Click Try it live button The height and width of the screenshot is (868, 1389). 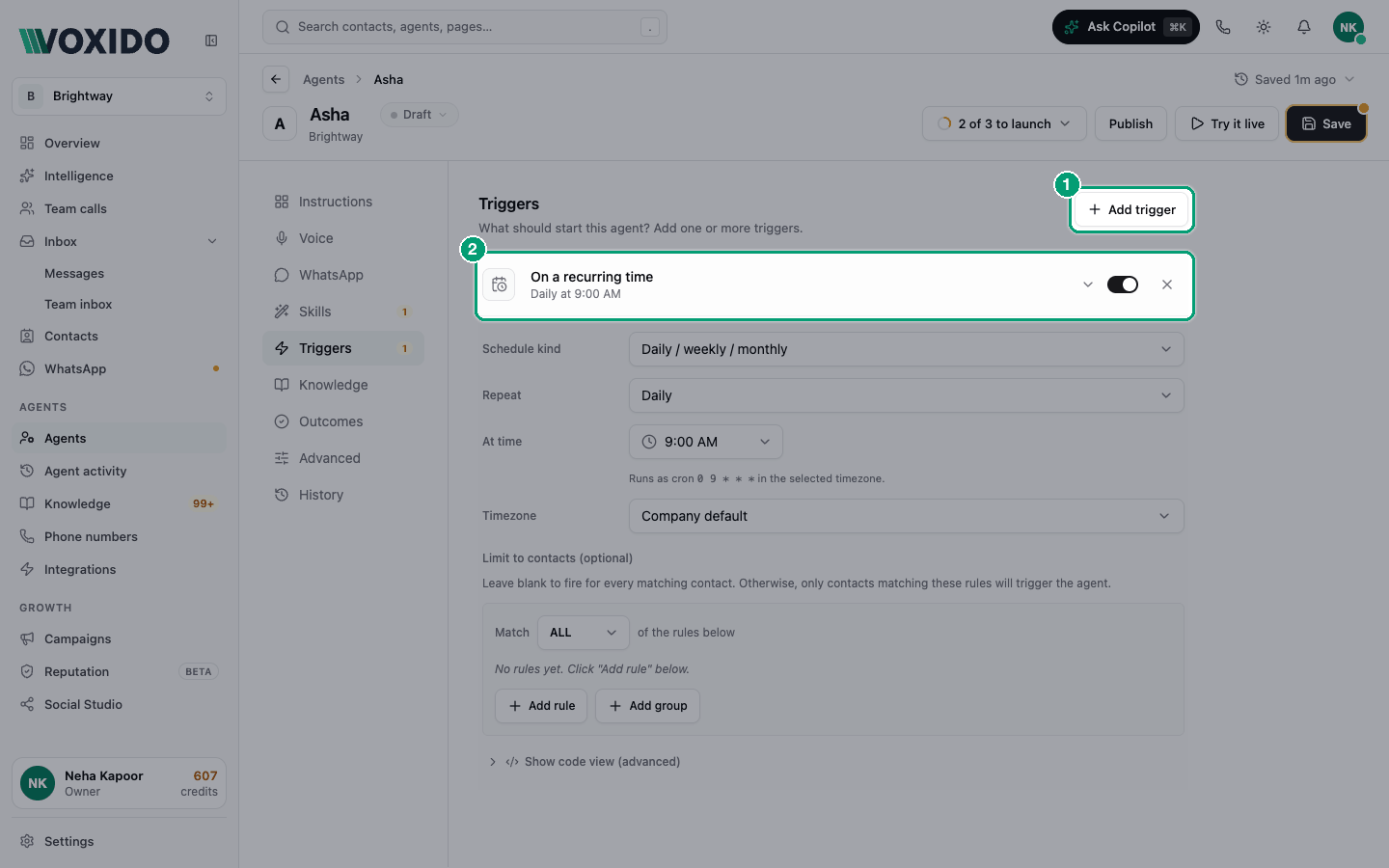pyautogui.click(x=1227, y=123)
